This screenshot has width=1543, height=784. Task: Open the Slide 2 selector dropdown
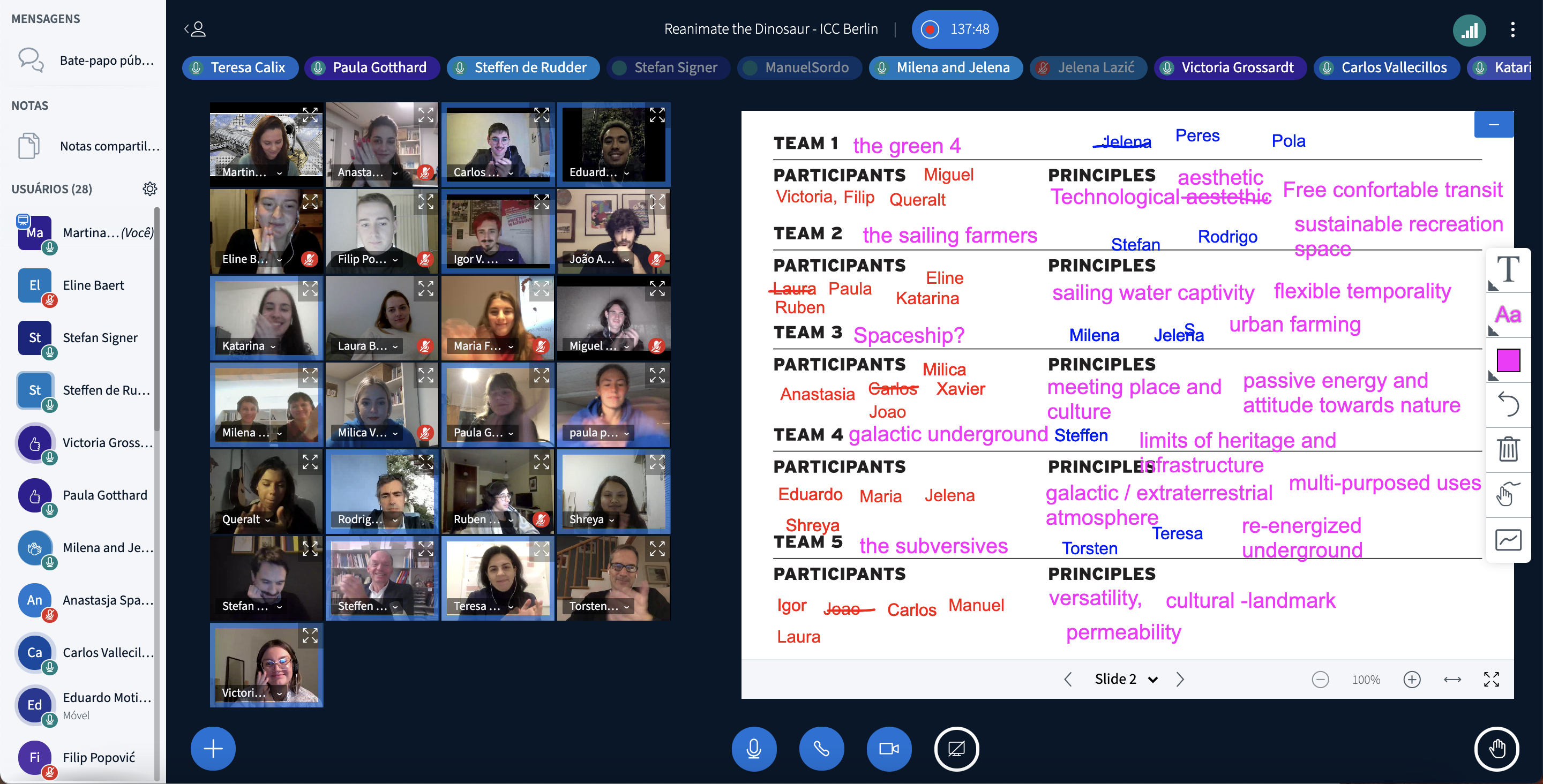point(1125,679)
